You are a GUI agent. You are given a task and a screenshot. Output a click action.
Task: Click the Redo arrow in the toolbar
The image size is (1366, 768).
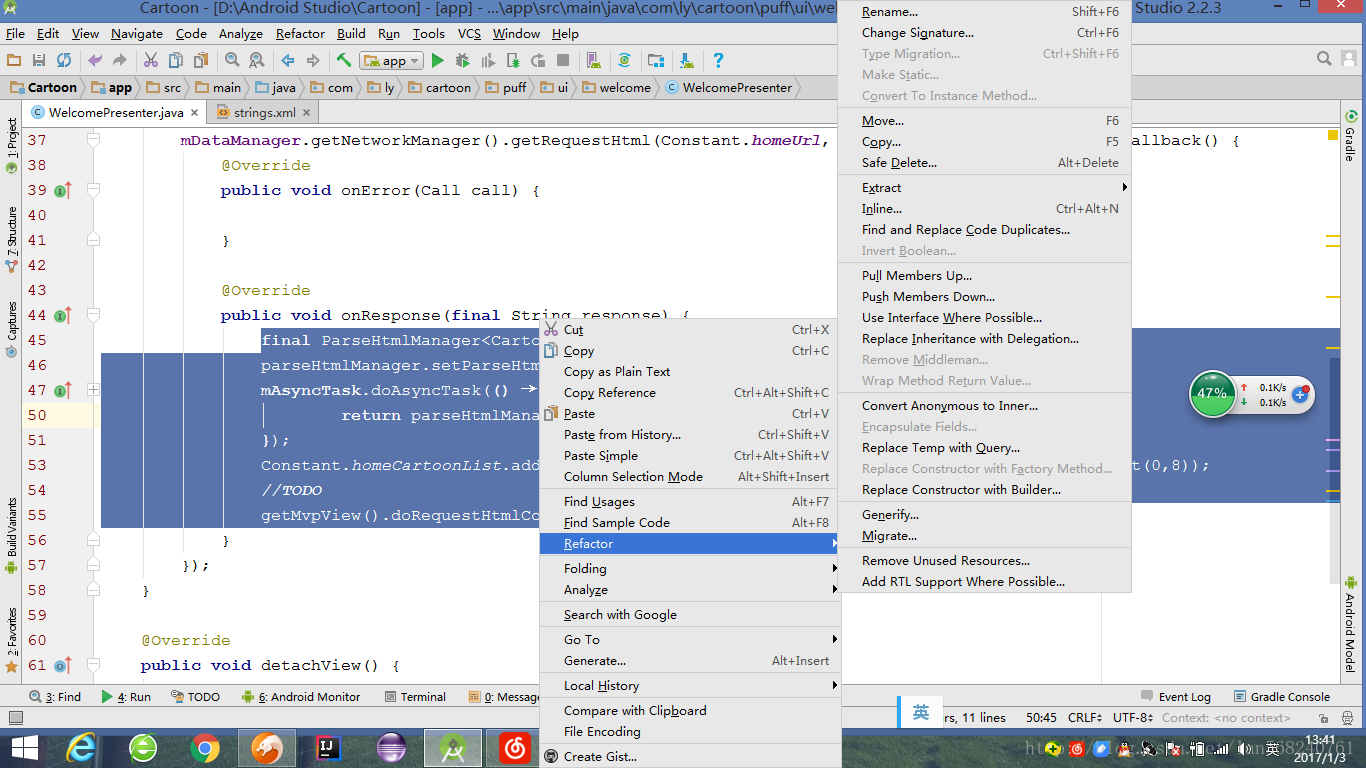[120, 60]
